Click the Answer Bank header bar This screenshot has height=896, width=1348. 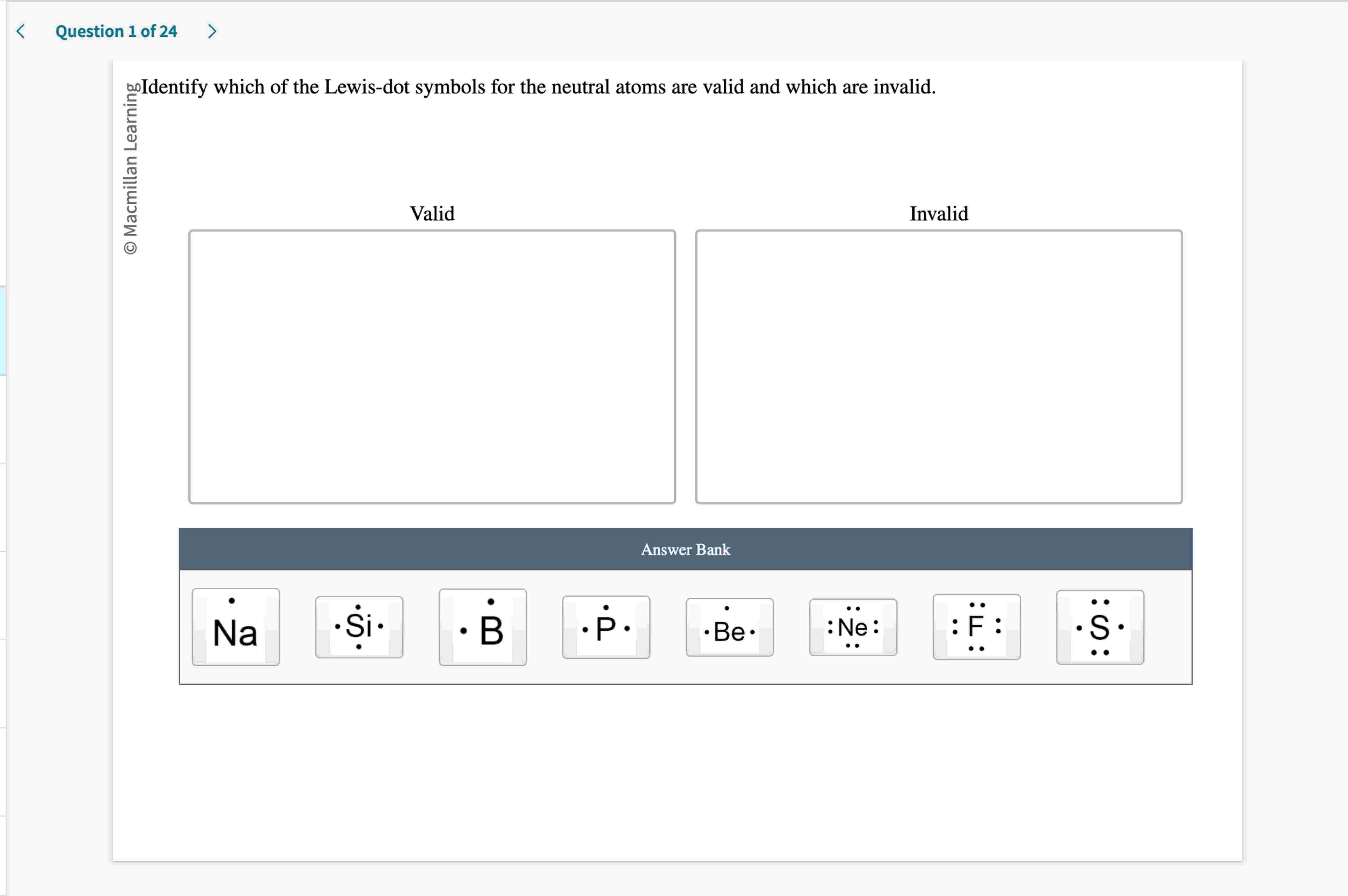coord(685,549)
